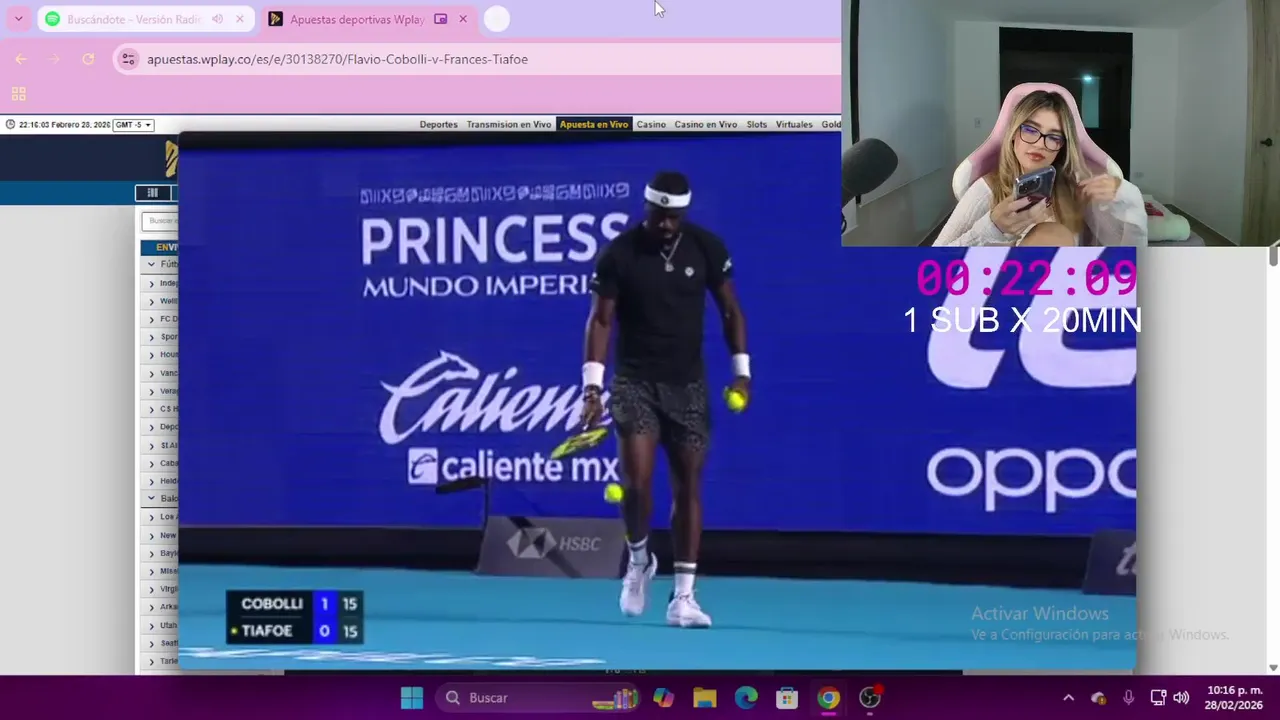View site information icon in address bar
This screenshot has width=1280, height=720.
click(128, 59)
